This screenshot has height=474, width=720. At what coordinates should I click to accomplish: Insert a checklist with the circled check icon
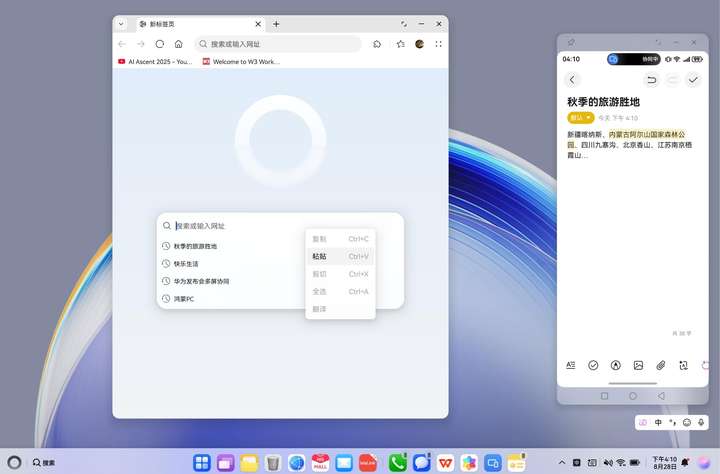(593, 366)
